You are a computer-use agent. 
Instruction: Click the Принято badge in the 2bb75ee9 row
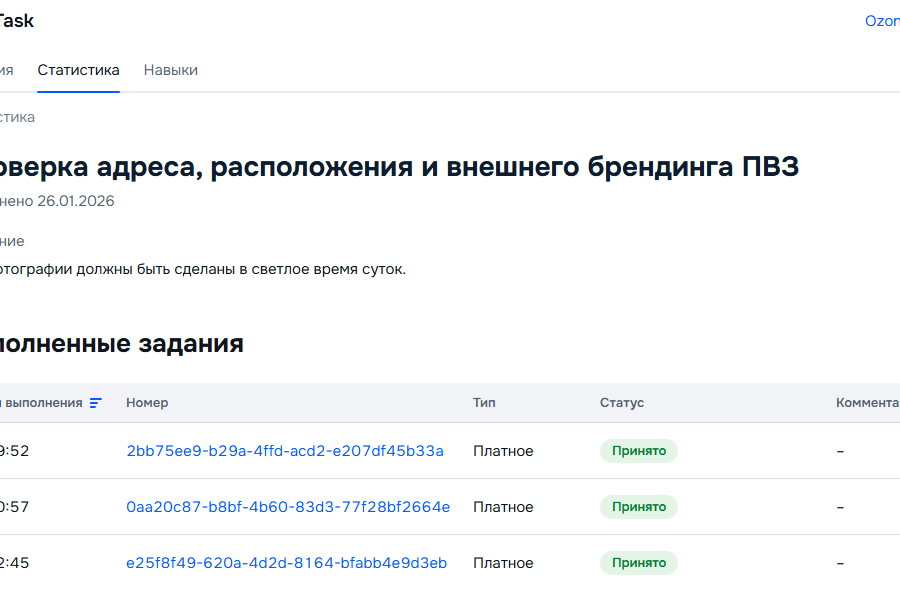point(639,451)
